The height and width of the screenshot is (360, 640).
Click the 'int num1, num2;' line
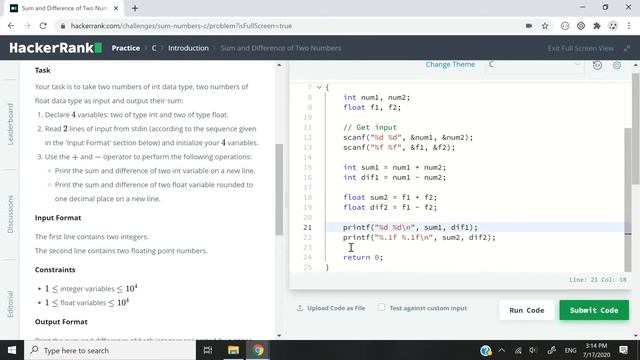pos(376,97)
